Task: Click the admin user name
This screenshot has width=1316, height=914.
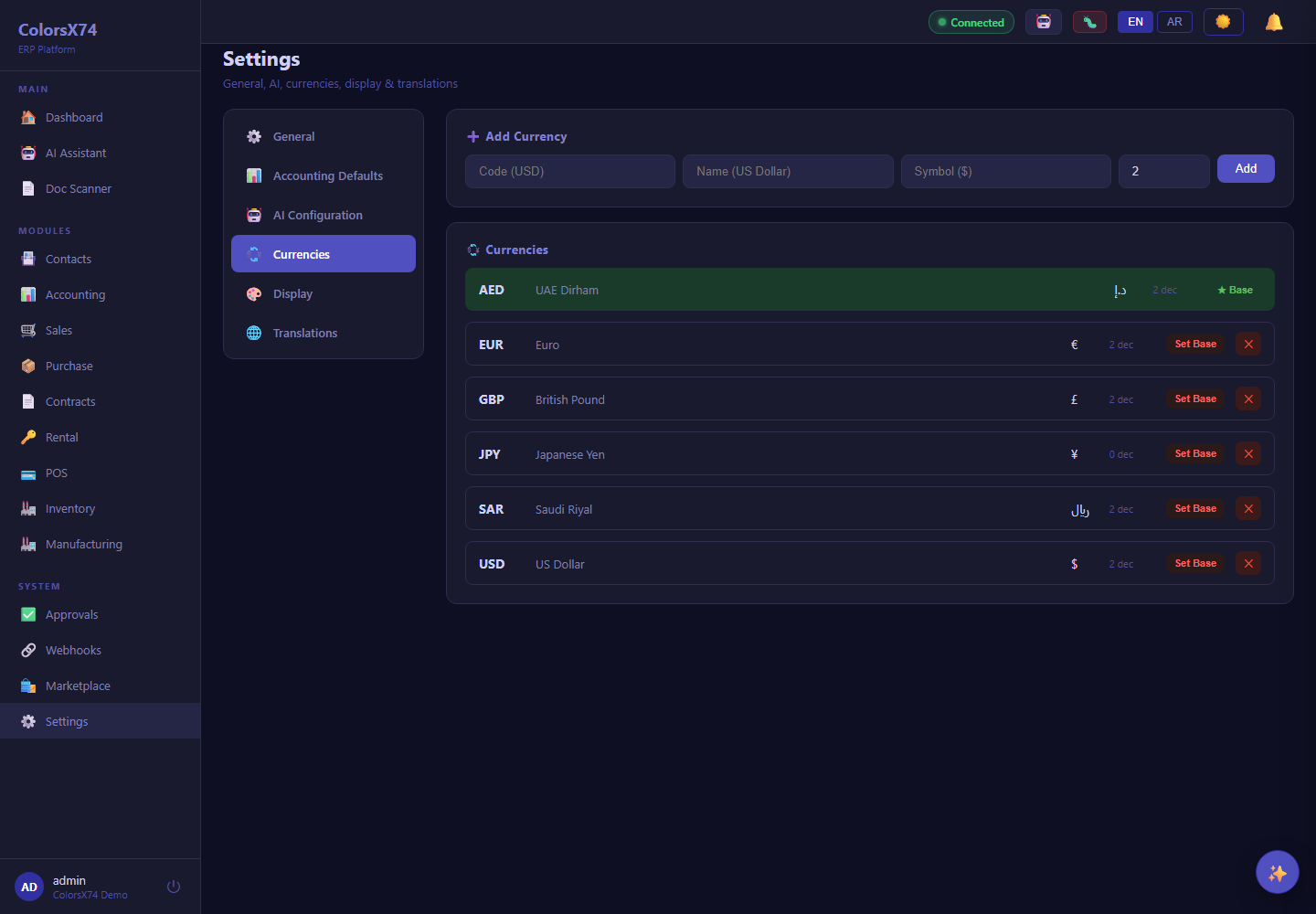Action: click(x=69, y=880)
